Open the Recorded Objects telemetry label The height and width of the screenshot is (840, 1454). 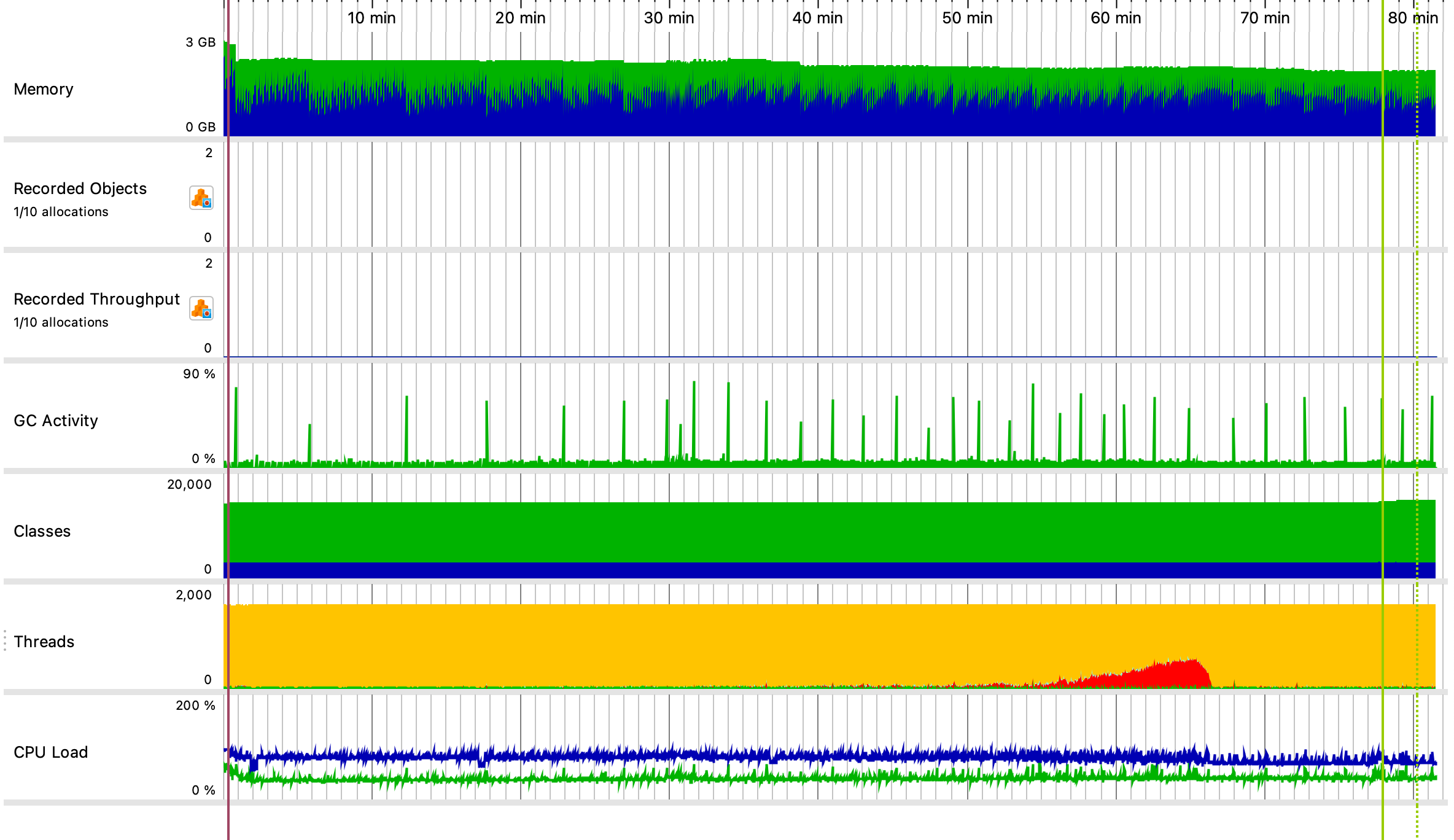80,189
